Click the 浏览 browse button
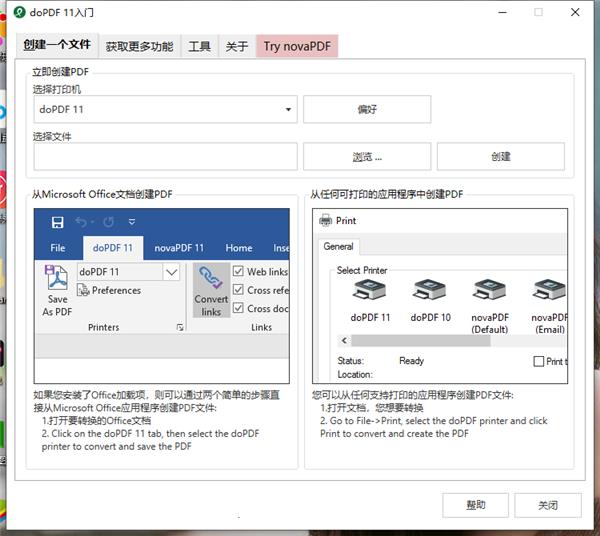This screenshot has height=536, width=600. 367,156
